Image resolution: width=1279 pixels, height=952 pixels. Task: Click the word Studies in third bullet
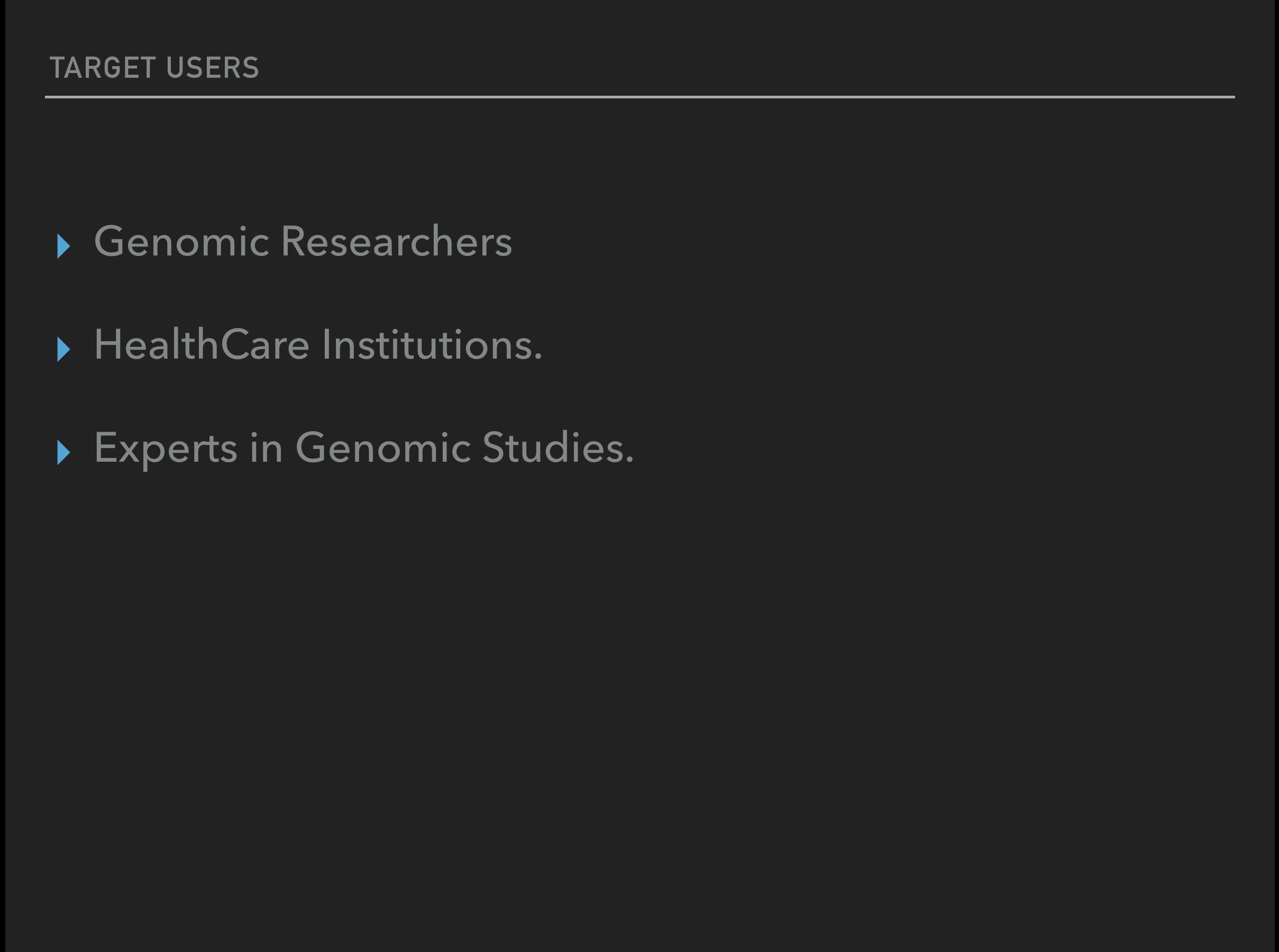[558, 448]
